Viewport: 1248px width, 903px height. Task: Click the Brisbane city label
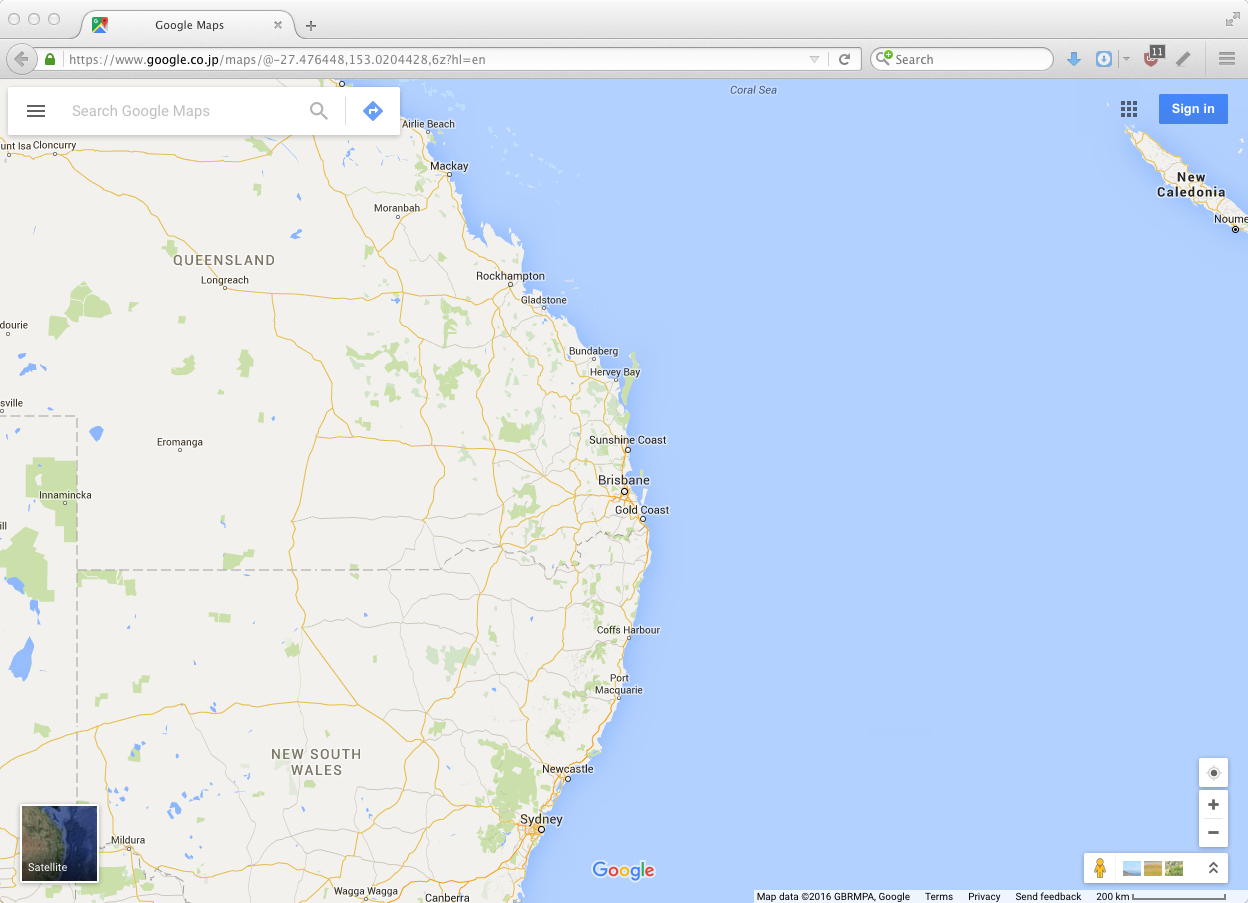click(x=624, y=480)
